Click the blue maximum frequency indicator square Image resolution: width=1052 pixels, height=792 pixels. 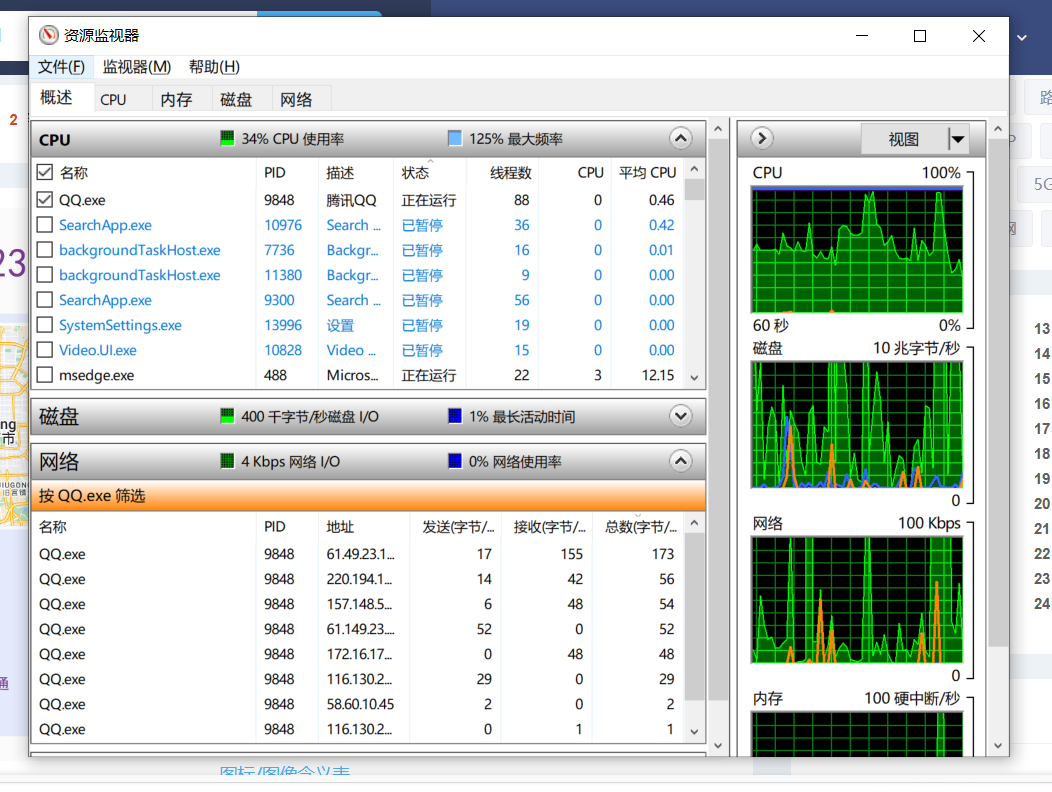point(455,138)
